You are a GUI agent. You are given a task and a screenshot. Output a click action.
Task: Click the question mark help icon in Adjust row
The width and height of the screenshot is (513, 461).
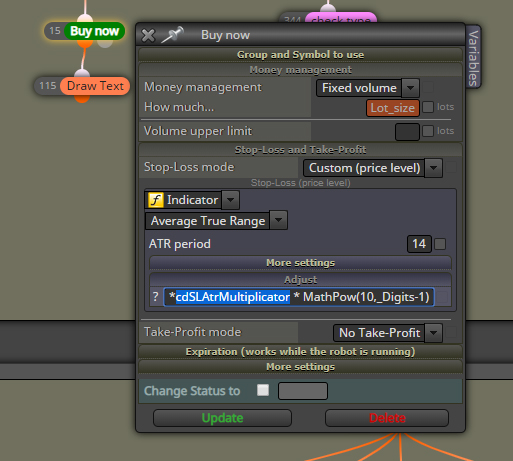pos(155,297)
